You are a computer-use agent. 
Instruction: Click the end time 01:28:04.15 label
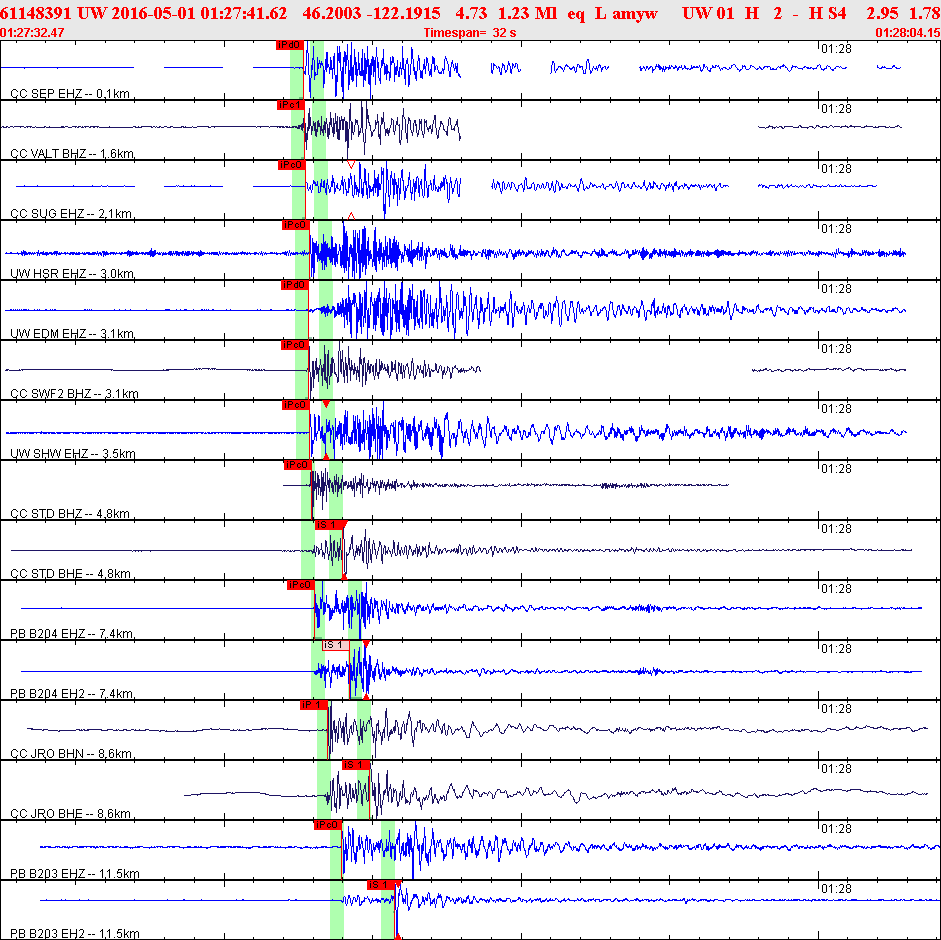pyautogui.click(x=907, y=33)
